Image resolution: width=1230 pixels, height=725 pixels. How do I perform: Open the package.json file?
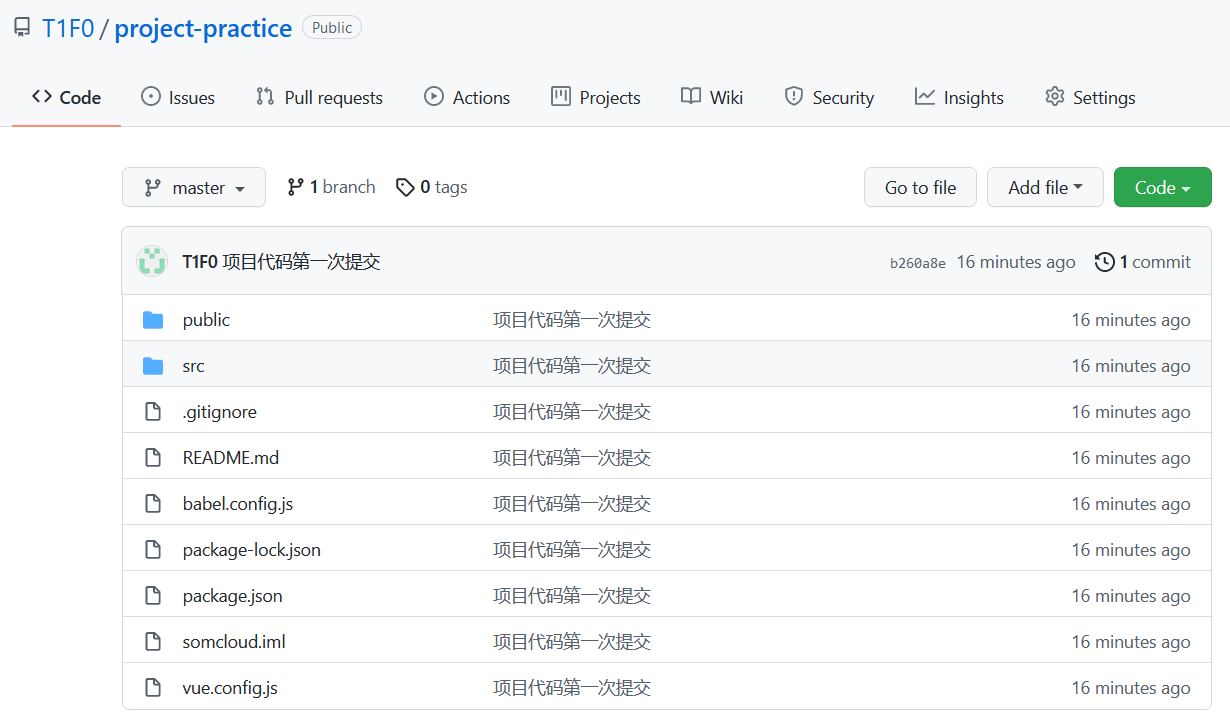click(232, 596)
